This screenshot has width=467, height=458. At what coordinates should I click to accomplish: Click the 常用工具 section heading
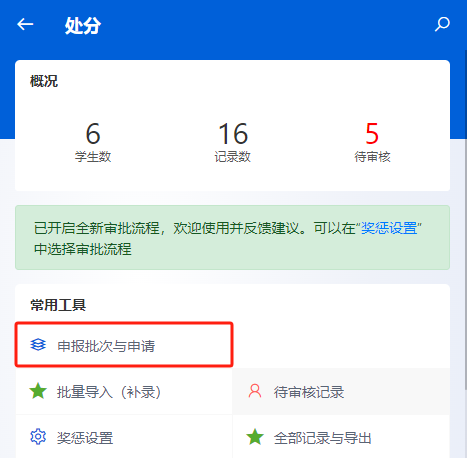coord(58,305)
